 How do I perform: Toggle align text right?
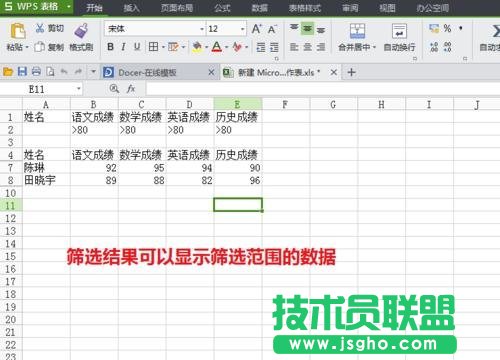(x=321, y=47)
